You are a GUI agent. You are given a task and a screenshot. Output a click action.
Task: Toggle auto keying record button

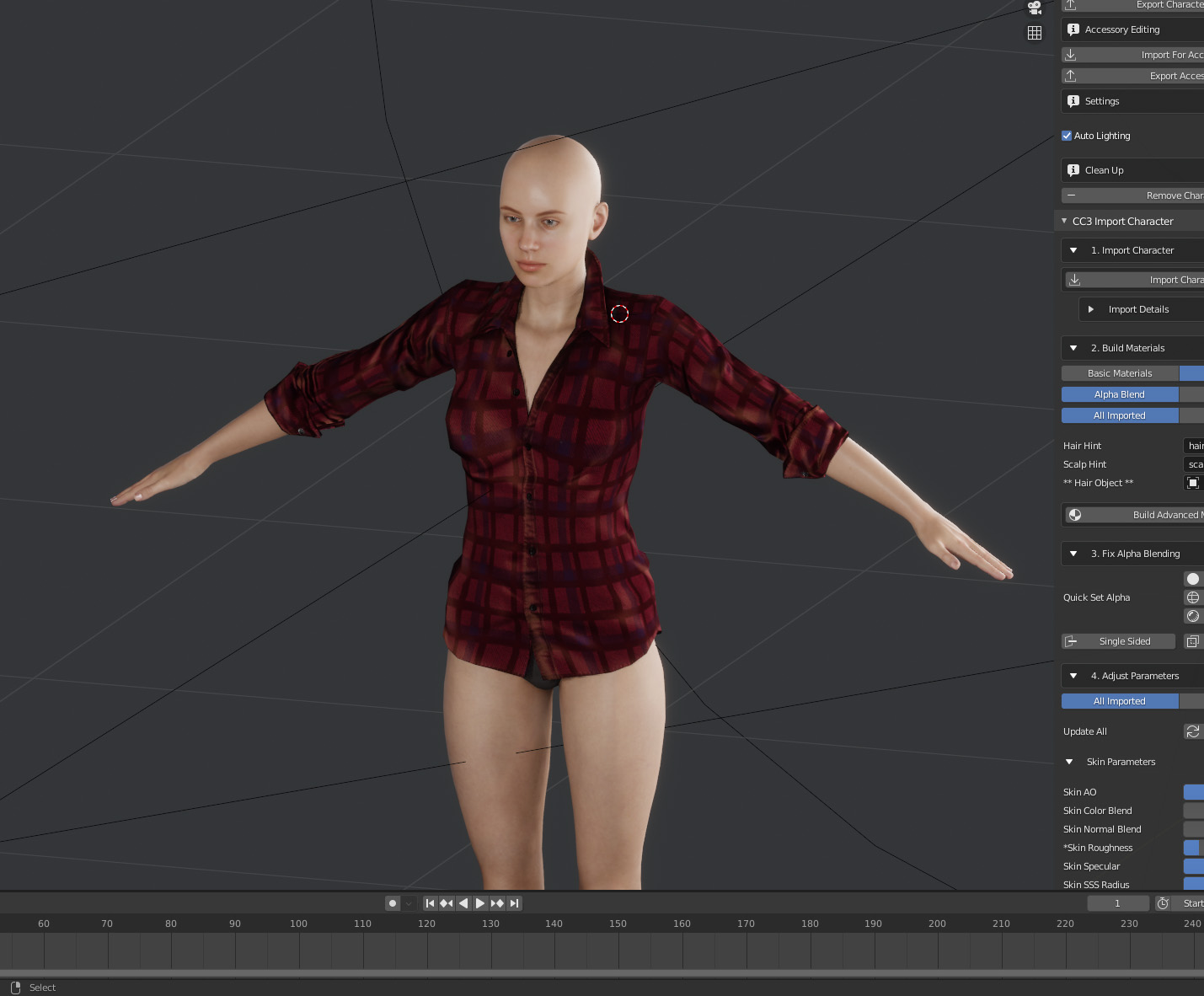coord(393,903)
